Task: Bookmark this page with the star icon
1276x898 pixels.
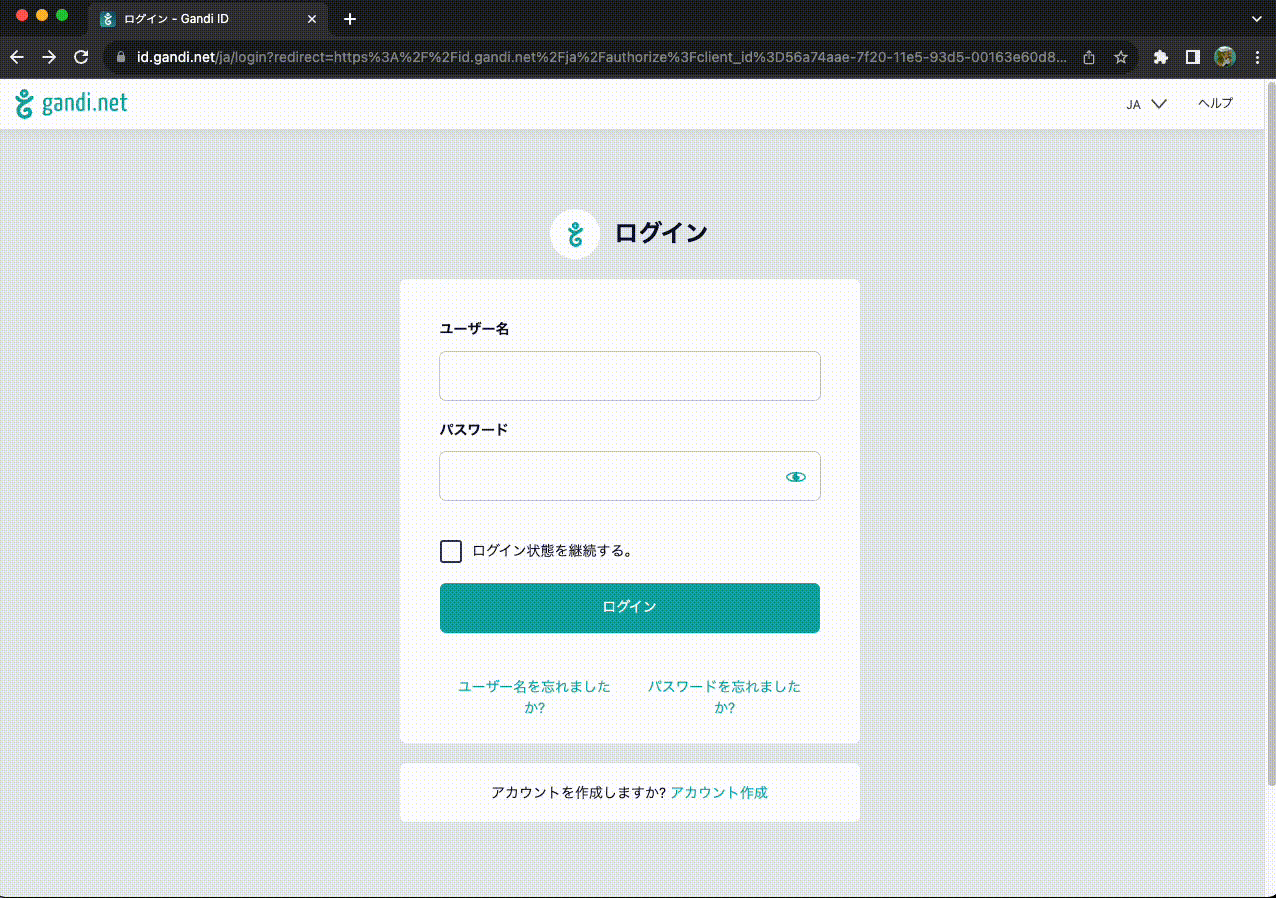Action: 1121,57
